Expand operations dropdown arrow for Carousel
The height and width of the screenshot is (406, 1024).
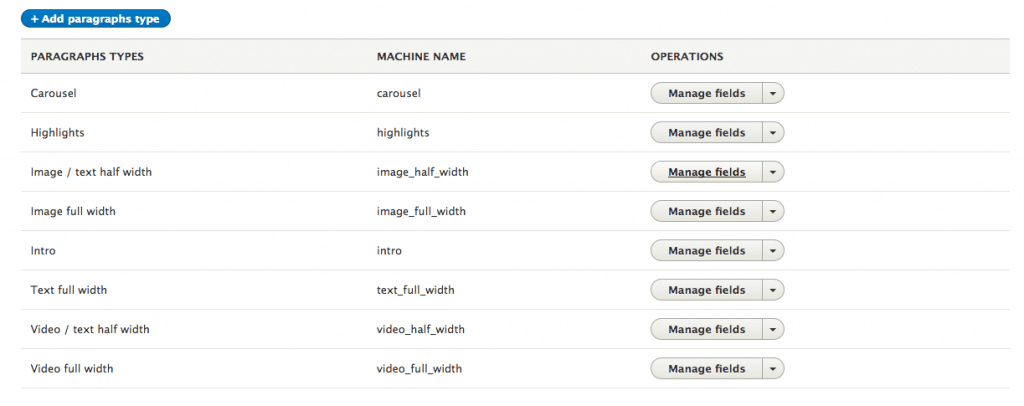pyautogui.click(x=773, y=93)
